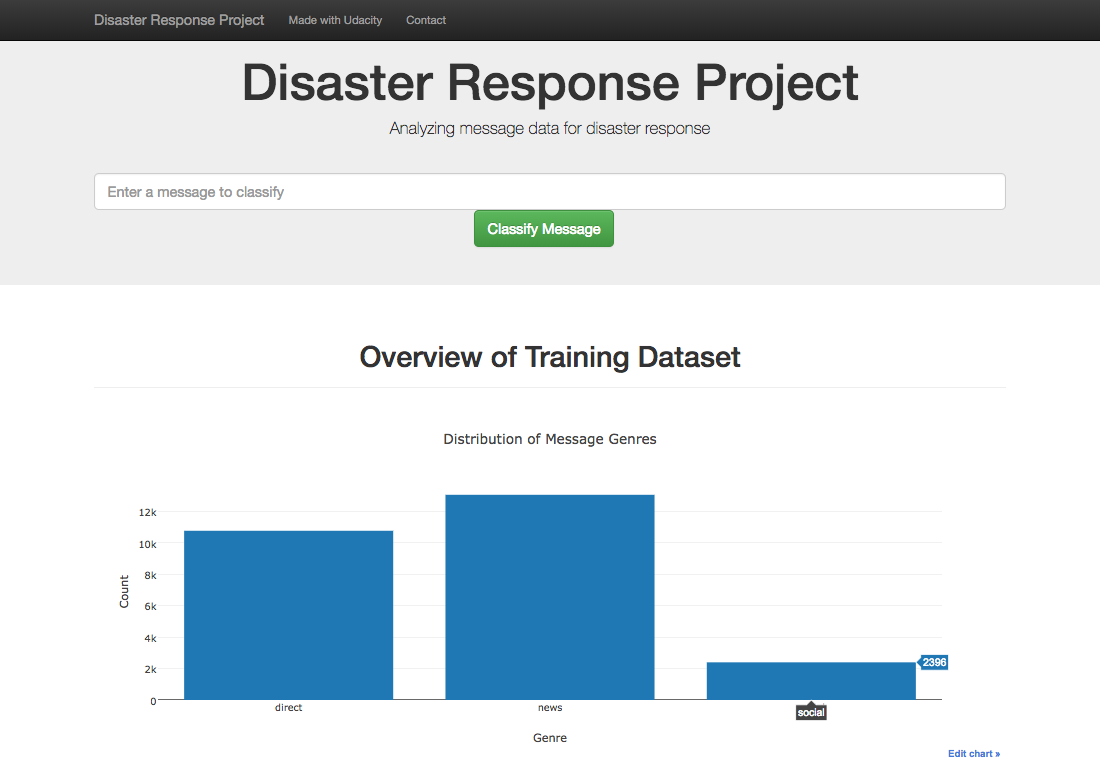Focus the message to classify input field
This screenshot has width=1100, height=775.
pyautogui.click(x=549, y=192)
